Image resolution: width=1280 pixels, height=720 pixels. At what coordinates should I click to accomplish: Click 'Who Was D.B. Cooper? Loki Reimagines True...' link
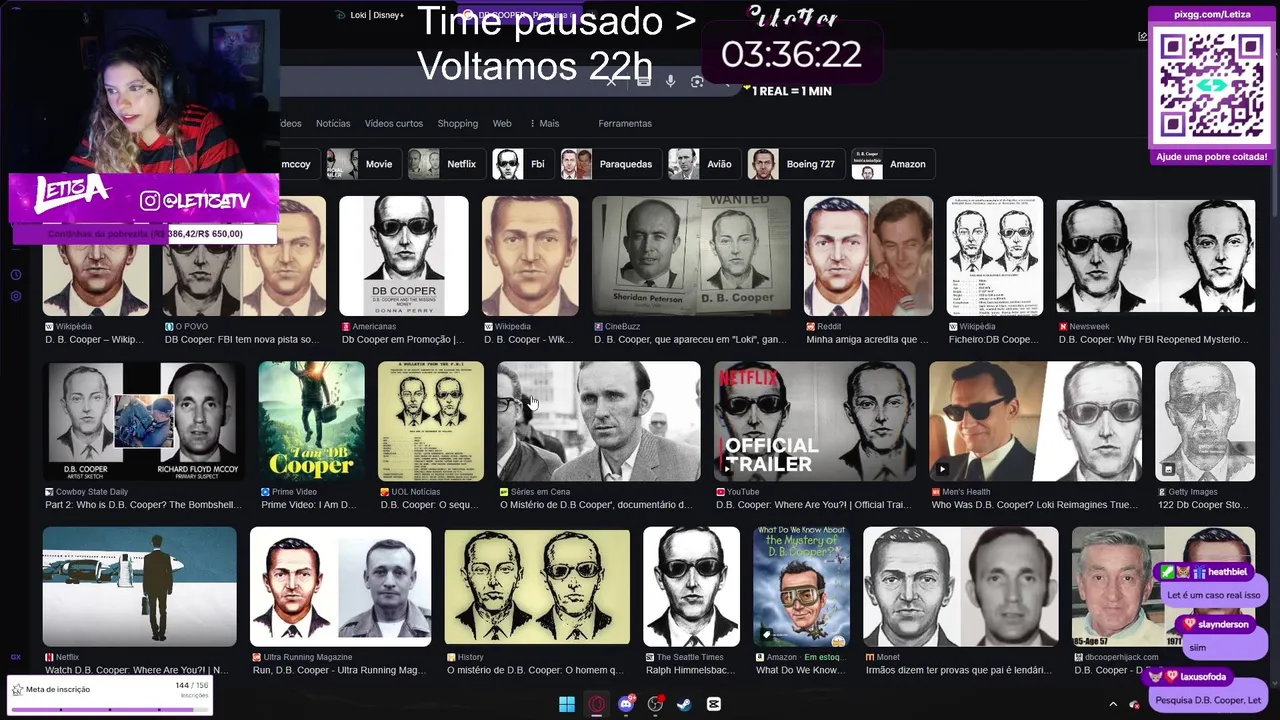1035,505
